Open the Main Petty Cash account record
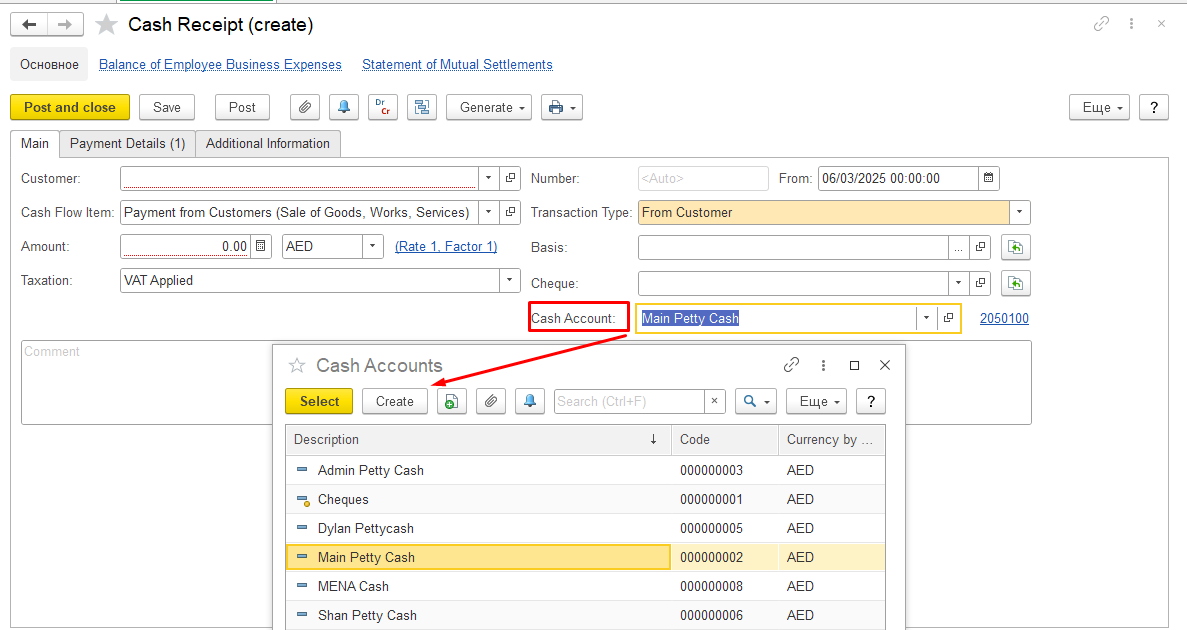 pos(949,319)
